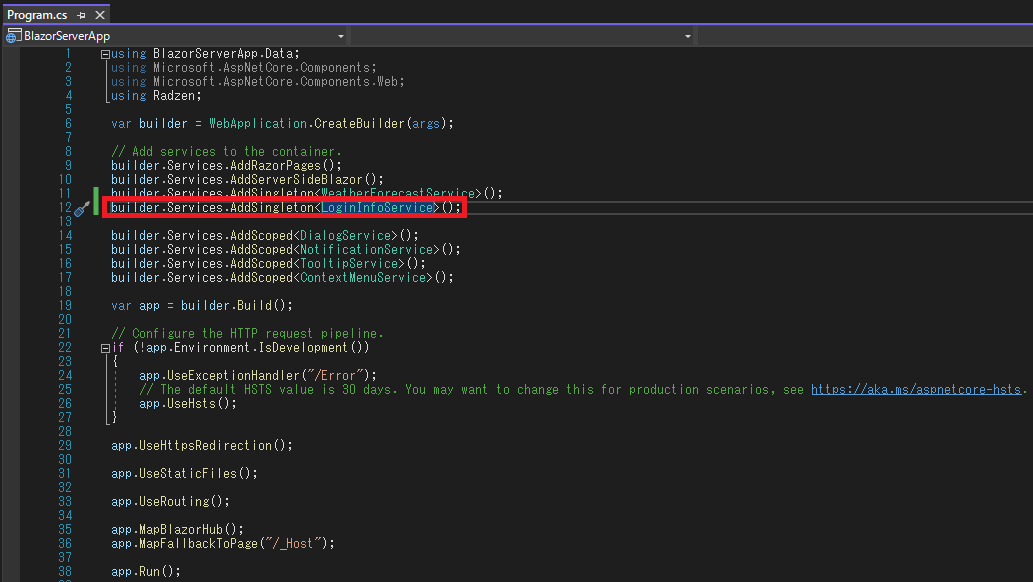Click the 'Add services to the container' comment
1033x582 pixels.
pyautogui.click(x=226, y=152)
